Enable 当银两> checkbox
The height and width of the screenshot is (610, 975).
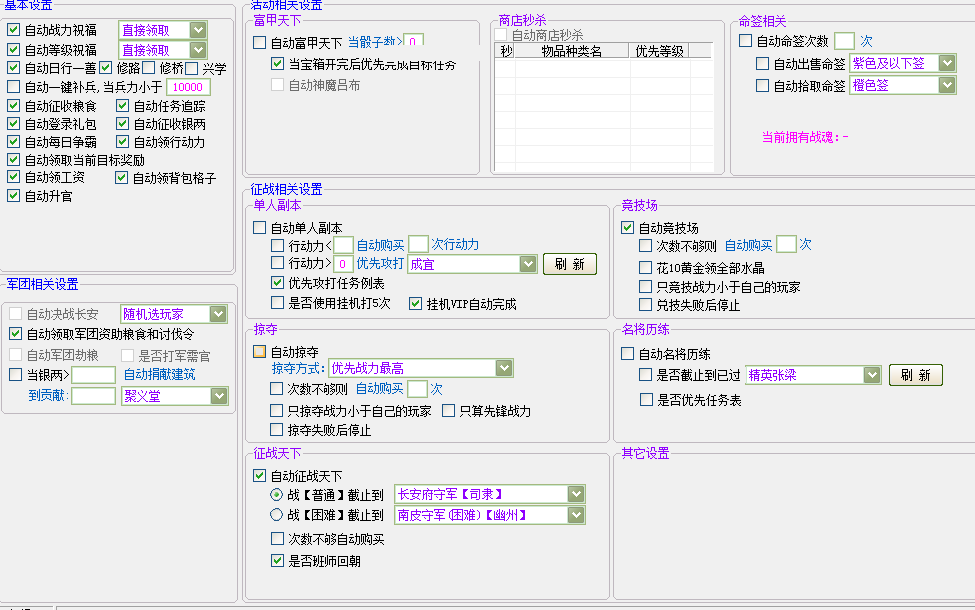[x=16, y=374]
